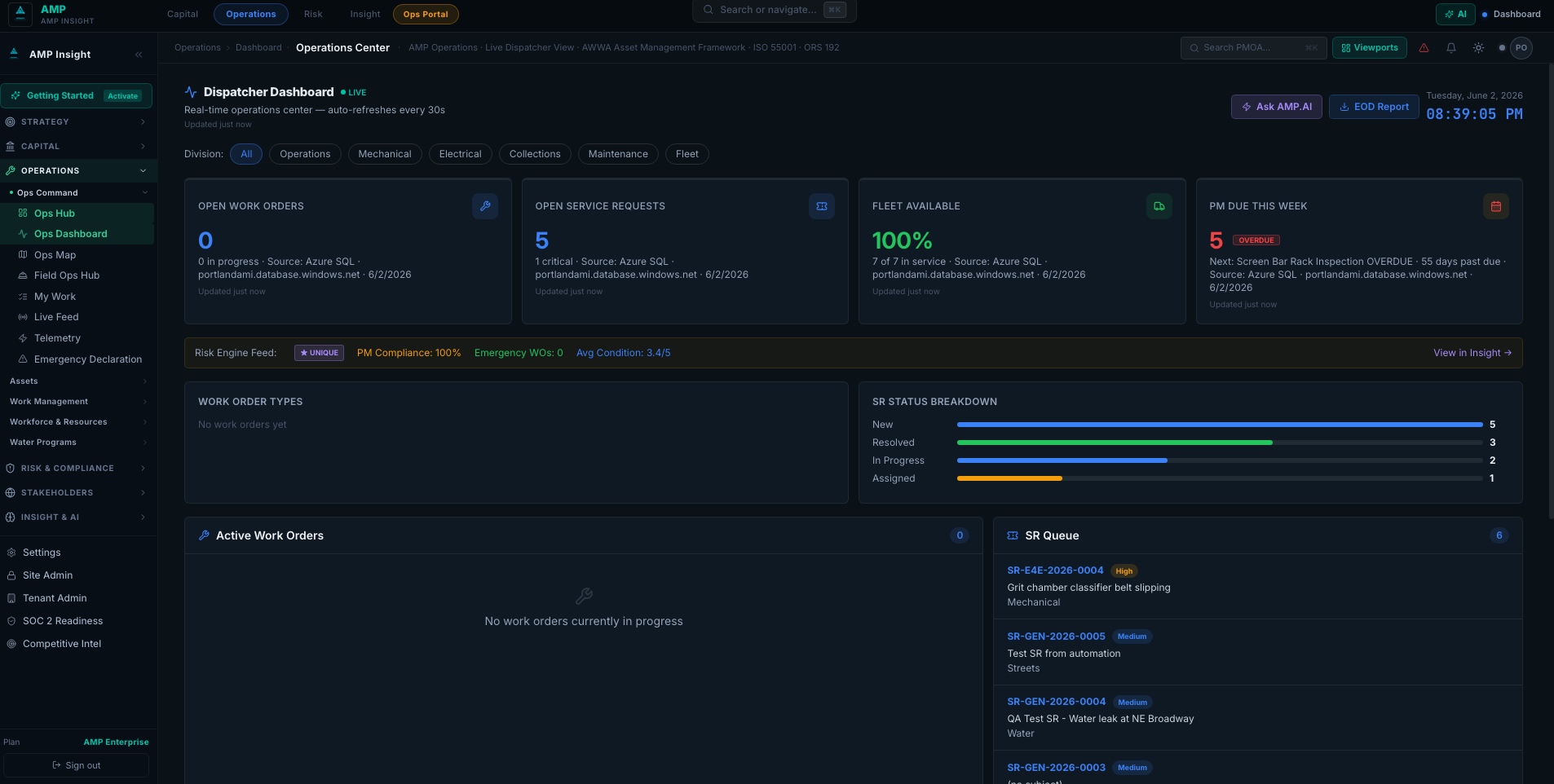
Task: Focus the Search or navigate field
Action: click(x=775, y=10)
